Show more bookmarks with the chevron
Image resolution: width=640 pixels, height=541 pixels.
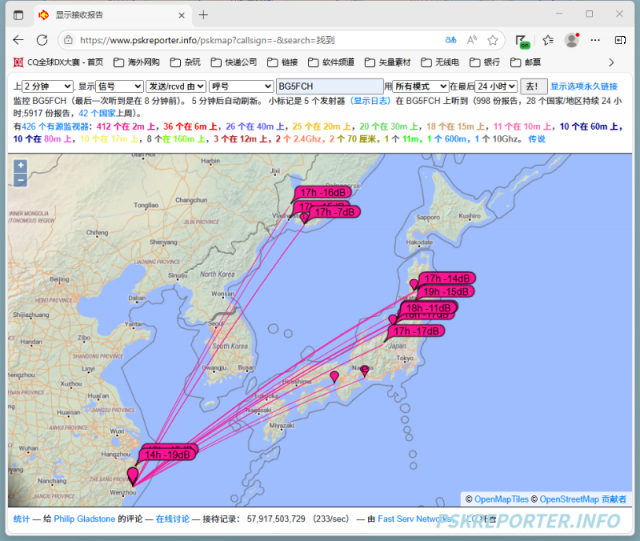click(x=611, y=62)
